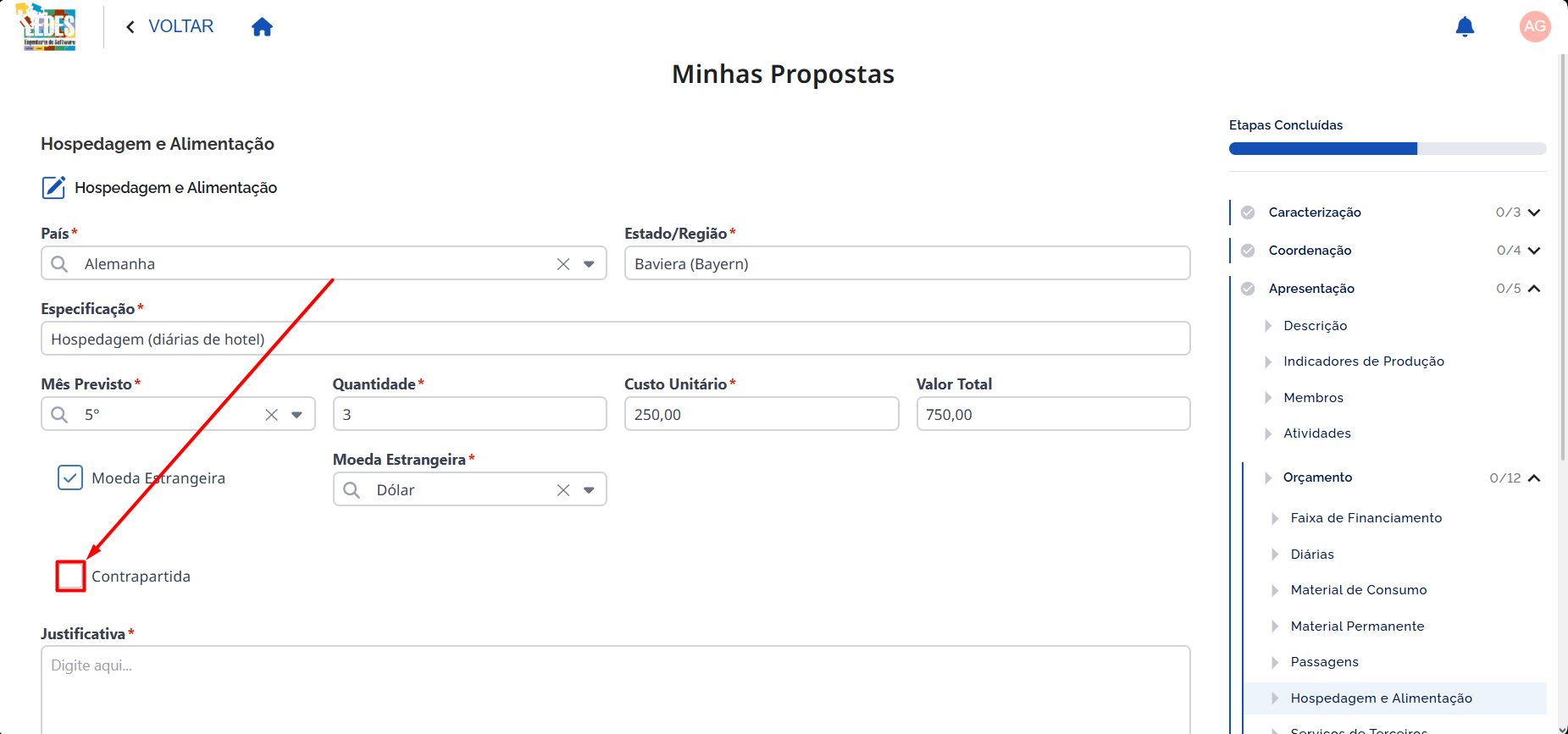The width and height of the screenshot is (1568, 734).
Task: Clear the Alemanha country selection
Action: tap(563, 264)
